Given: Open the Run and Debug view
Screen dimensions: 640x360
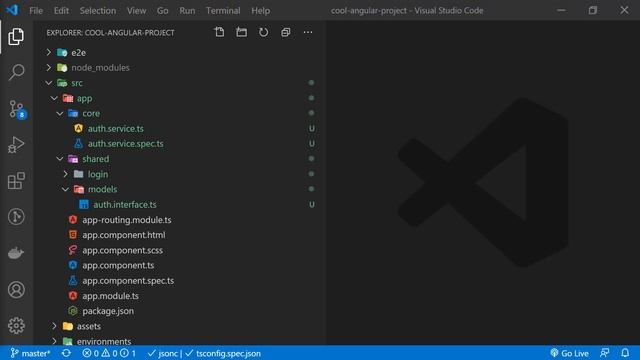Looking at the screenshot, I should click(x=16, y=145).
